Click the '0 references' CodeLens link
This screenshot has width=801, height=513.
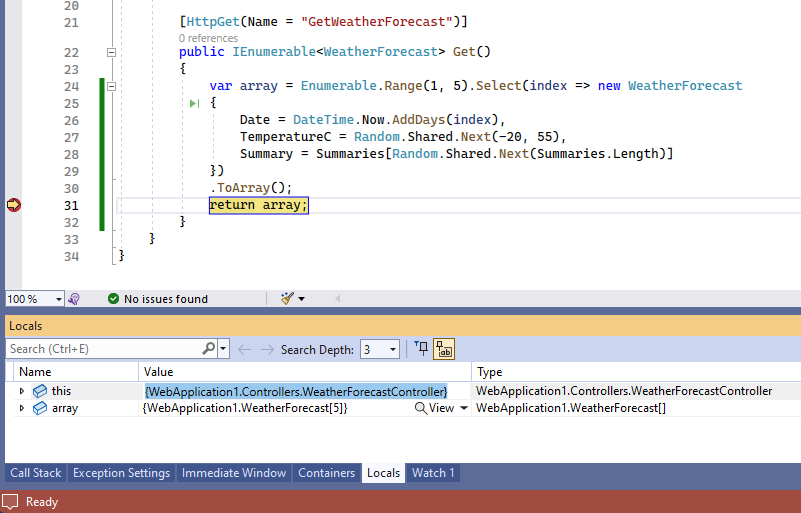[208, 38]
